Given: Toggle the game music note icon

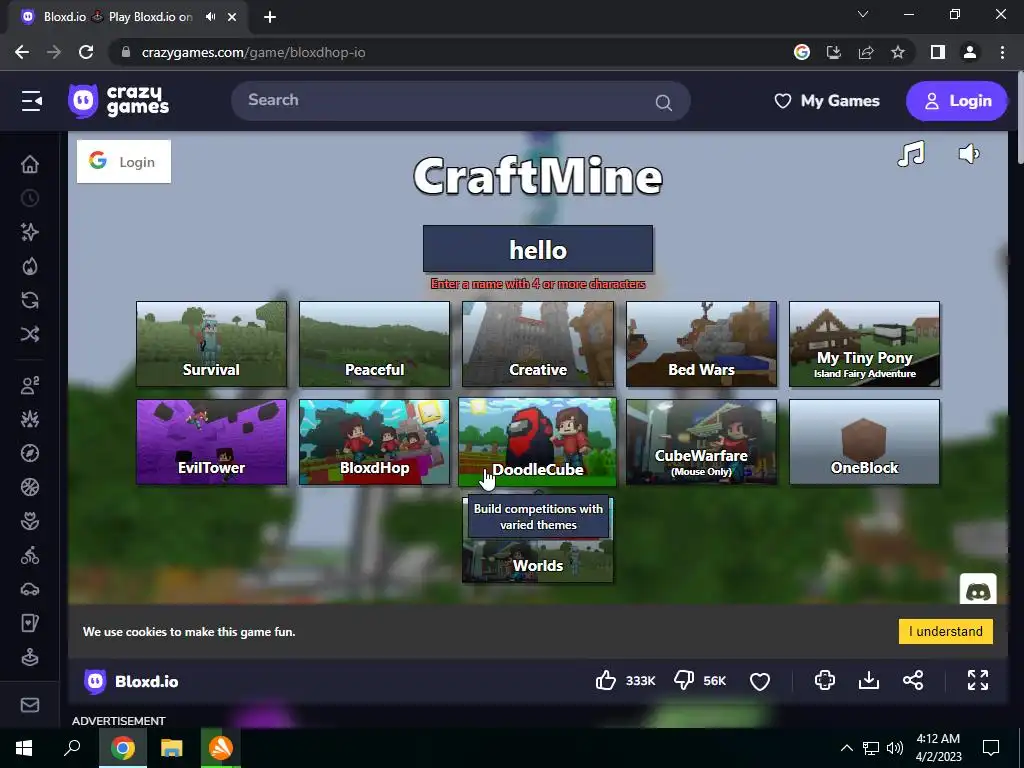Looking at the screenshot, I should coord(911,154).
